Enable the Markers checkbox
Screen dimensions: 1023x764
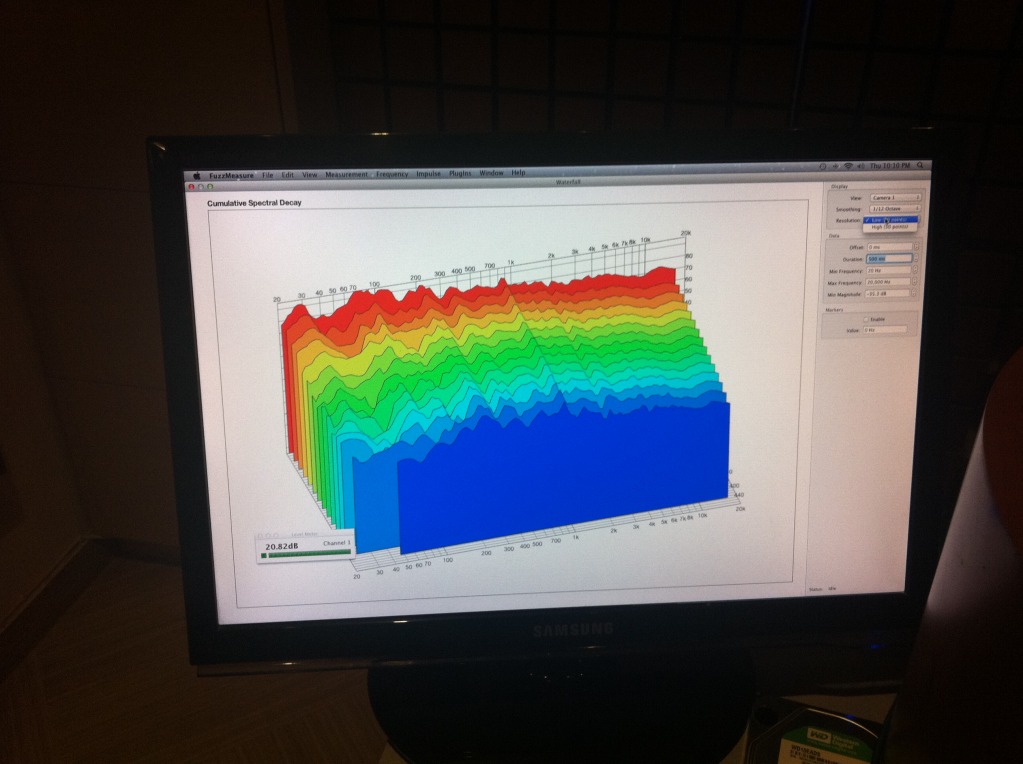pyautogui.click(x=867, y=319)
